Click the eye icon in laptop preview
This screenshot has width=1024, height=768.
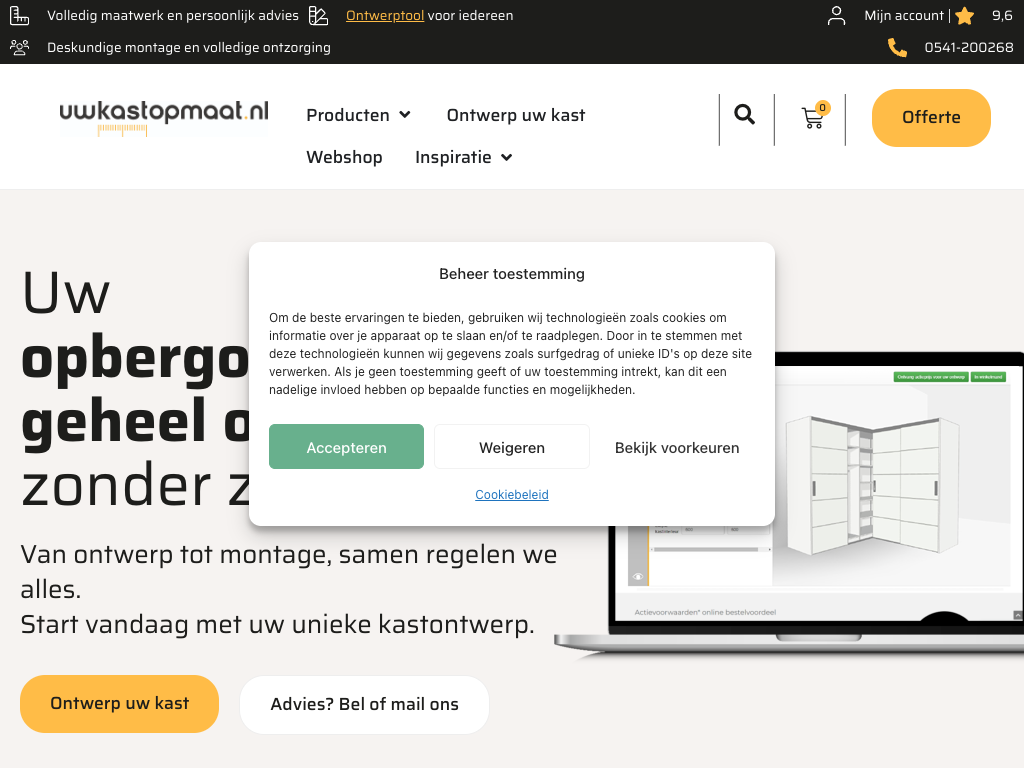coord(638,577)
